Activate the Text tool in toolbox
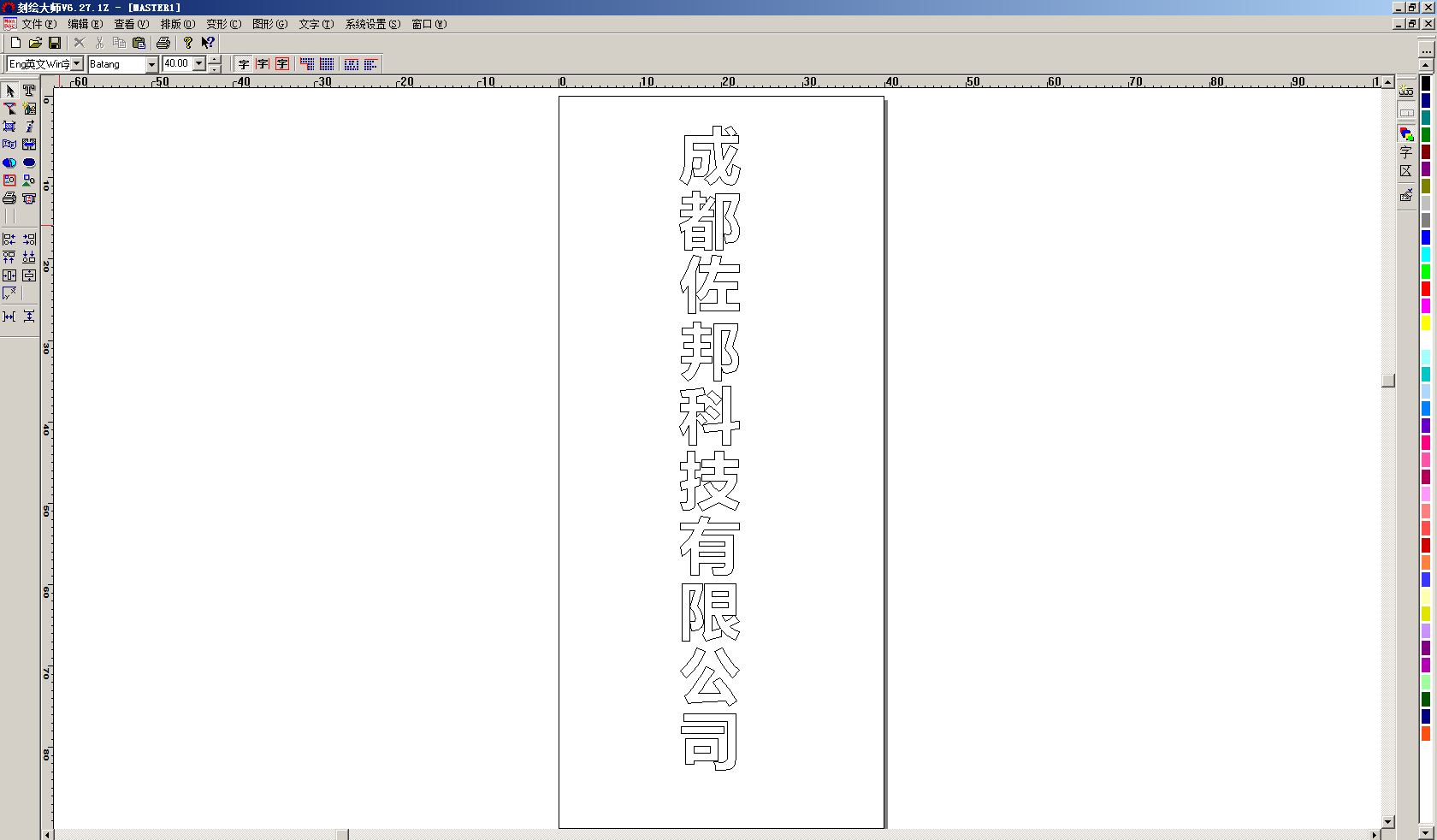This screenshot has width=1437, height=840. coord(29,91)
